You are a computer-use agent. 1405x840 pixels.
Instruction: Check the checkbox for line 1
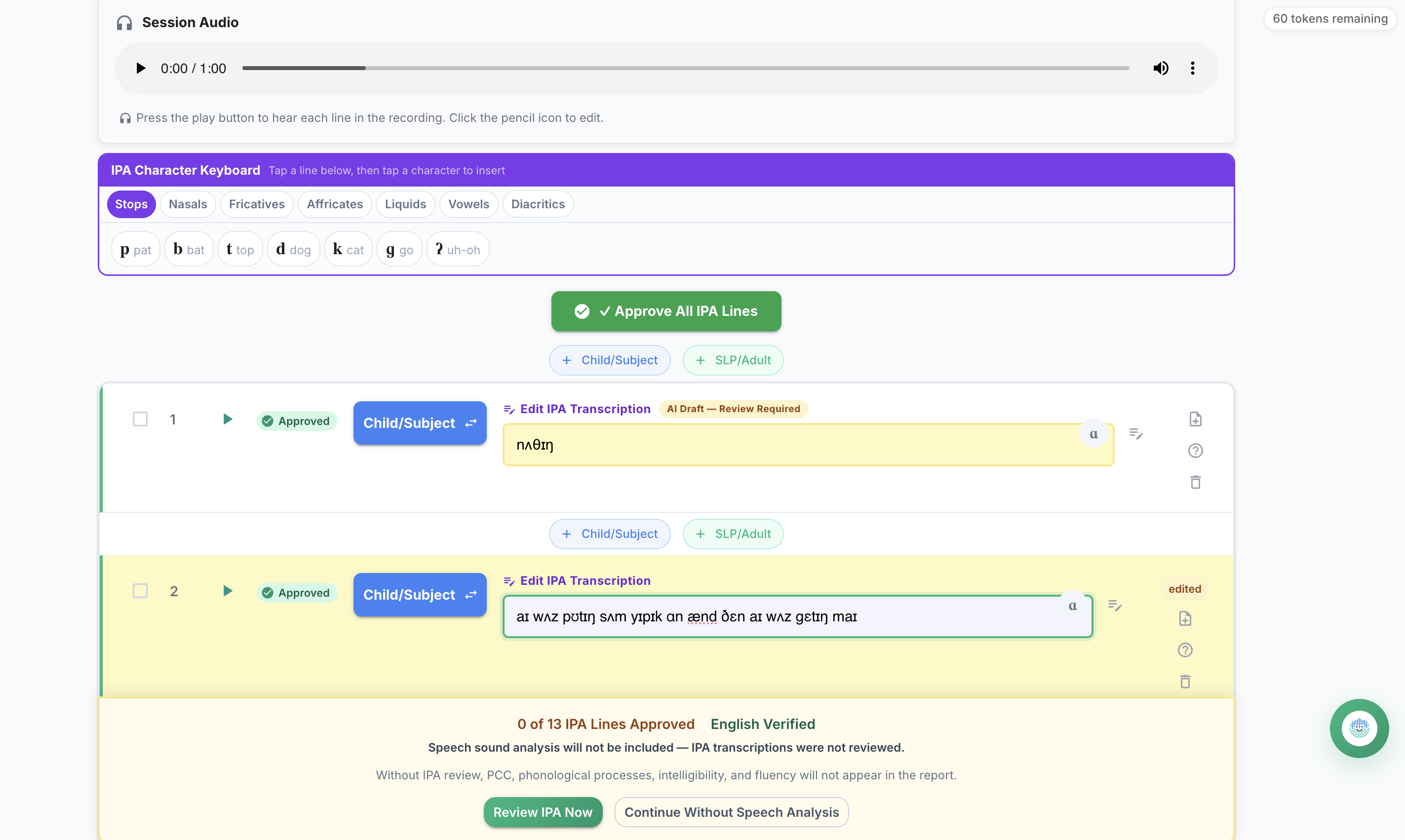pyautogui.click(x=140, y=420)
